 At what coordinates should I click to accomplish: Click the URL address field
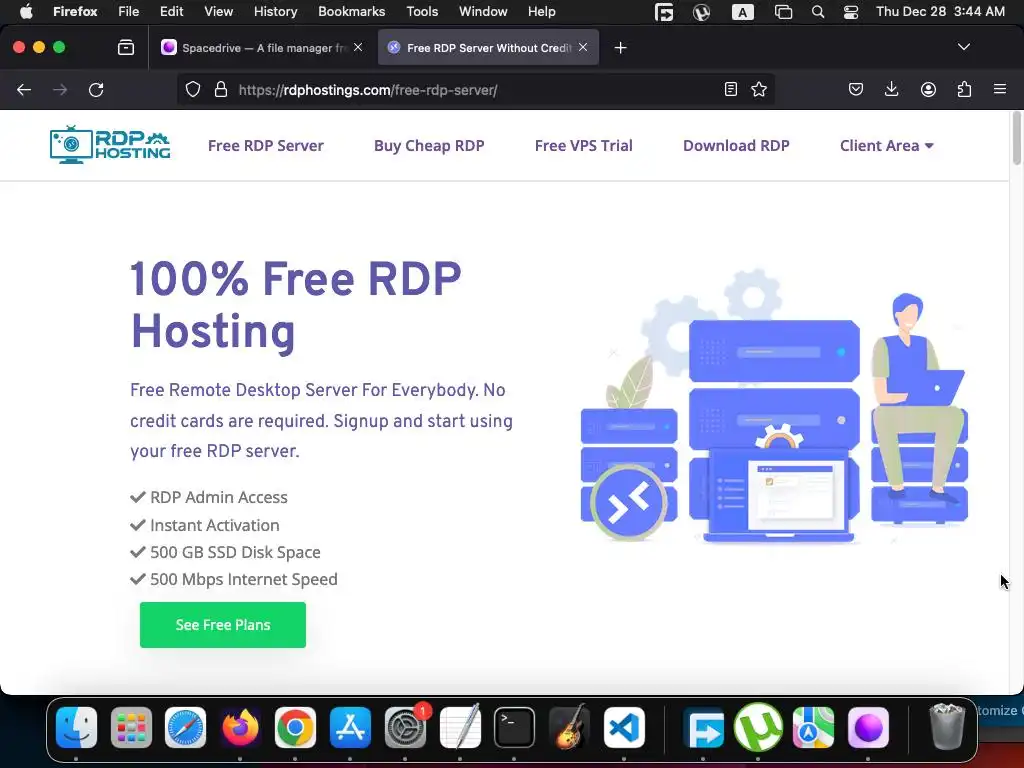pyautogui.click(x=477, y=90)
